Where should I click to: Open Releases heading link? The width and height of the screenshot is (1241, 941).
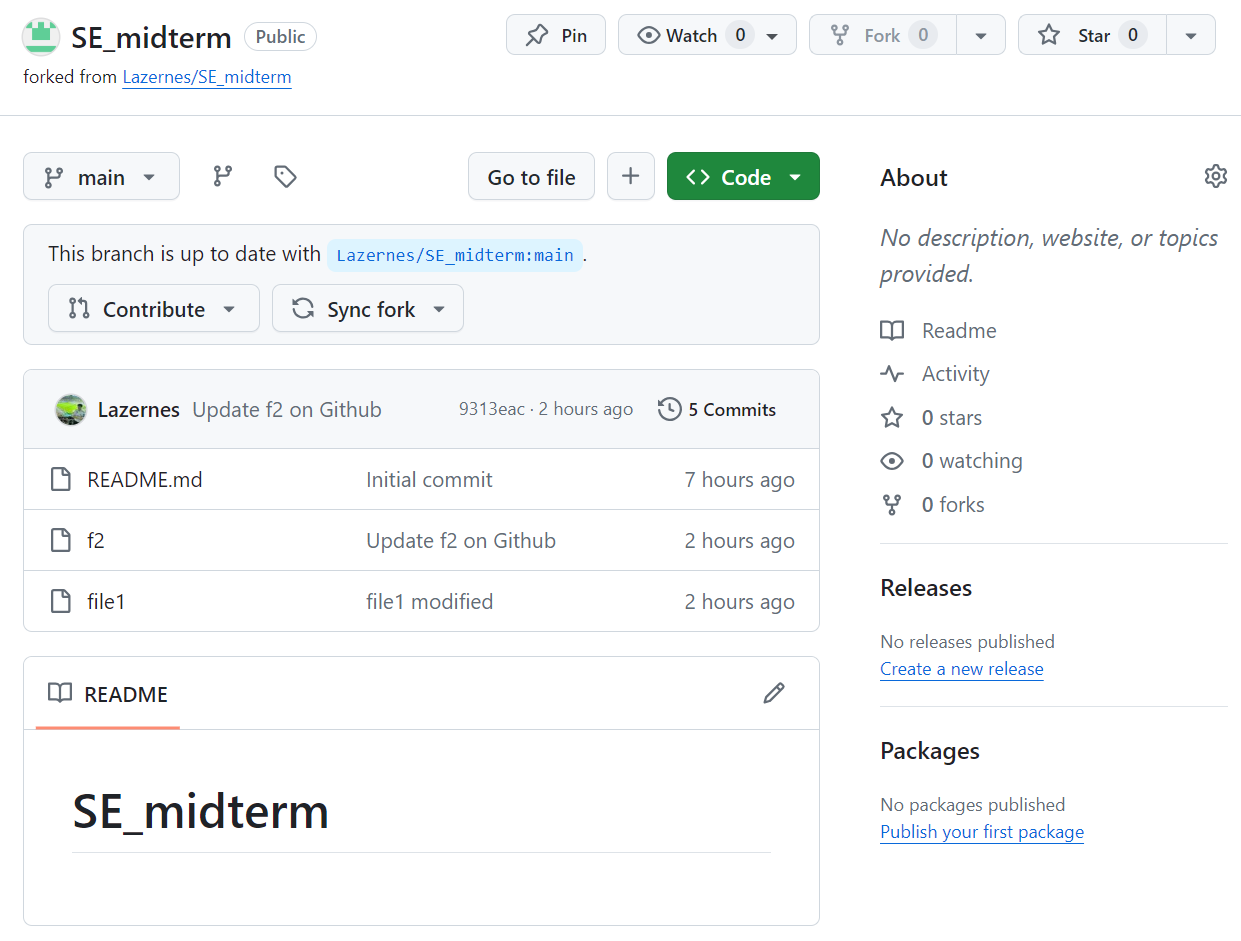tap(926, 588)
